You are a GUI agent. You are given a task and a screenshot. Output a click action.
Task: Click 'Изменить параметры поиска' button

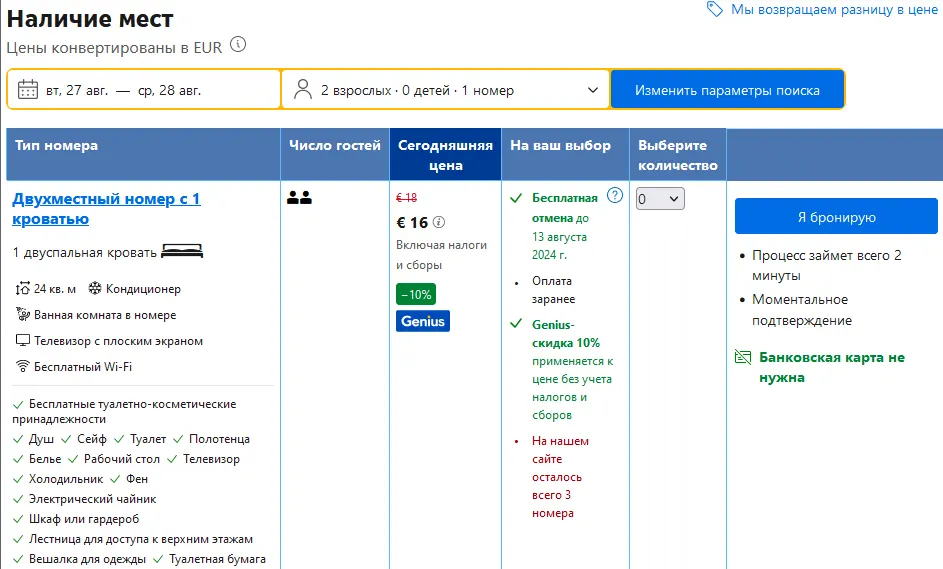click(x=727, y=90)
